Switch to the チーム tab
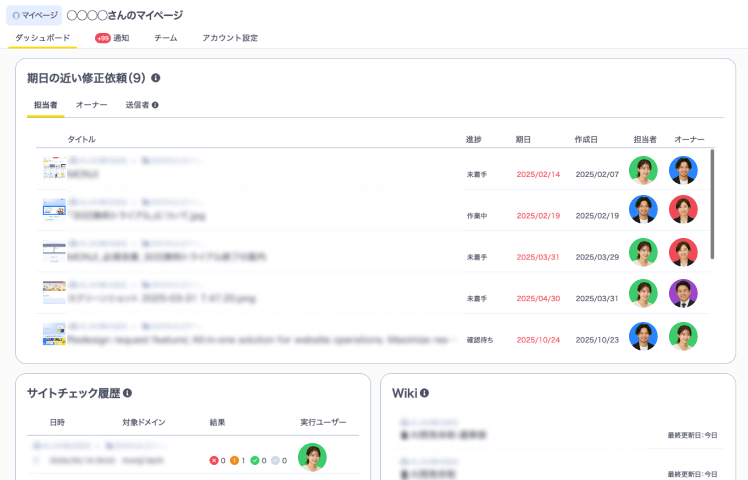 (x=166, y=38)
